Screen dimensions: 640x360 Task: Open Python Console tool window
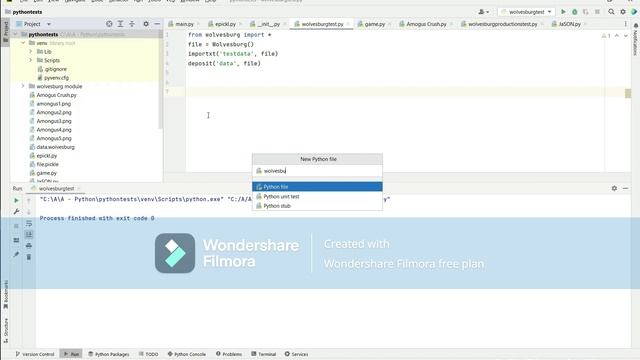click(187, 354)
